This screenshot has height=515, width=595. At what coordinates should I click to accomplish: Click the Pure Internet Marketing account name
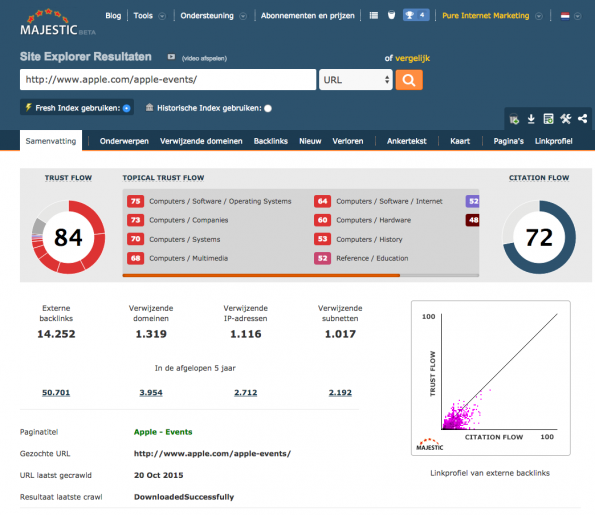click(486, 16)
